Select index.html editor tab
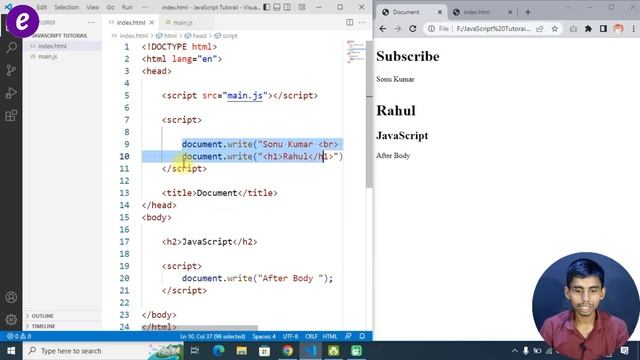This screenshot has height=360, width=640. [x=131, y=22]
